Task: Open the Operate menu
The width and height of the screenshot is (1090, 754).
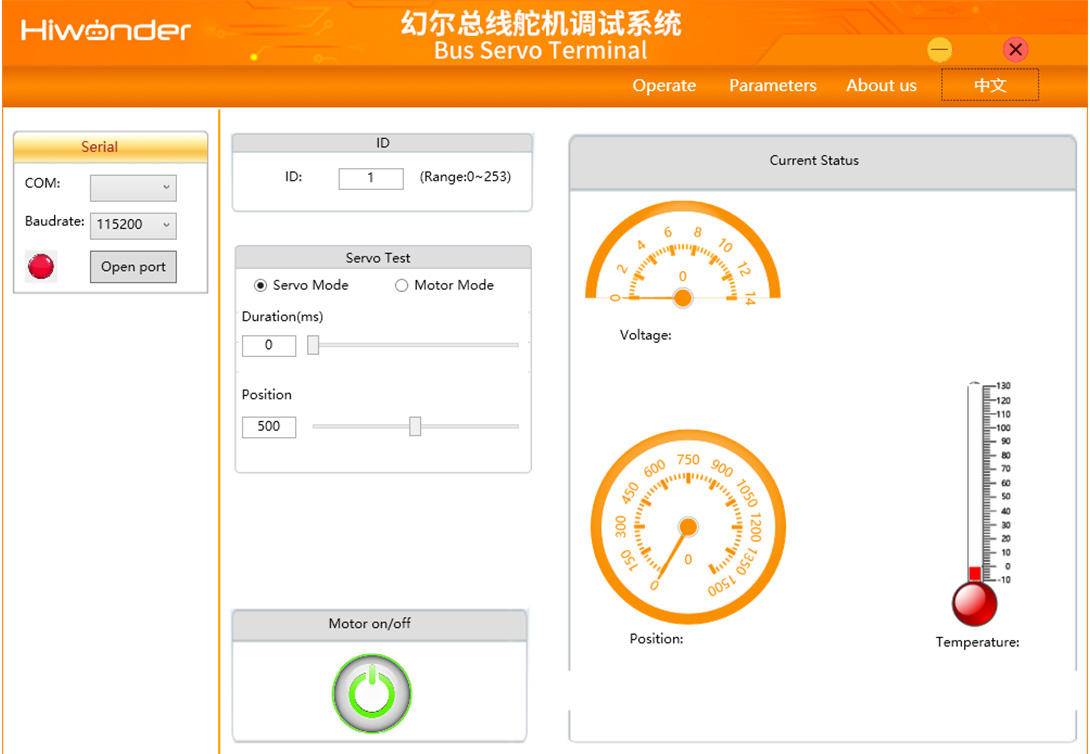Action: (x=664, y=85)
